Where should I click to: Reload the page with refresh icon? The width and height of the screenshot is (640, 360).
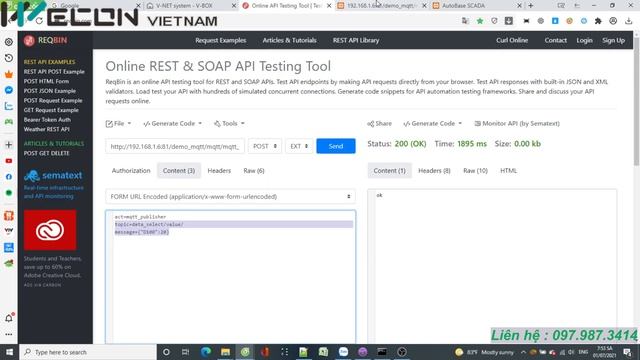click(39, 21)
